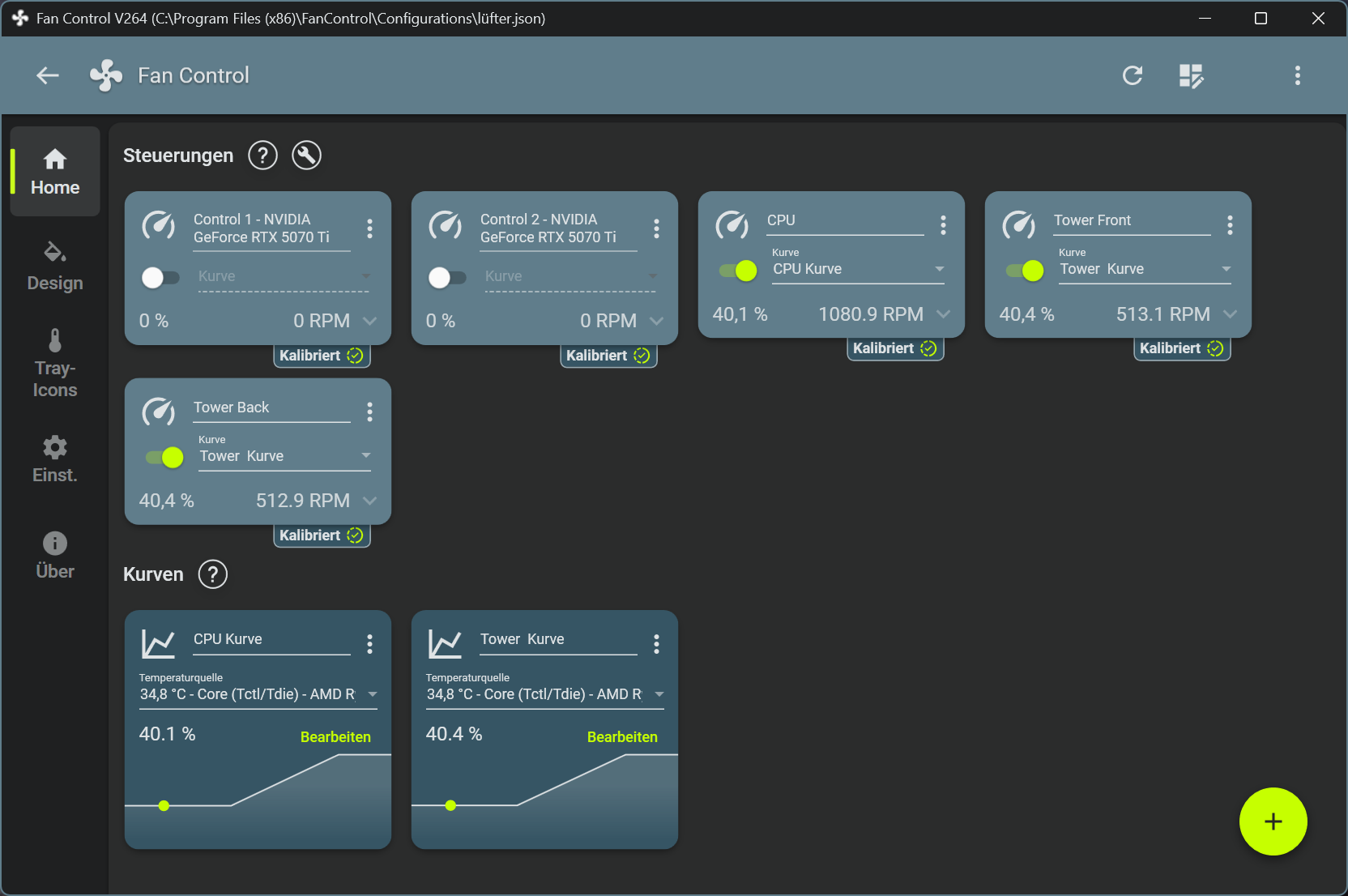
Task: Open Kurve dropdown on Control 2 NVIDIA
Action: coord(571,277)
